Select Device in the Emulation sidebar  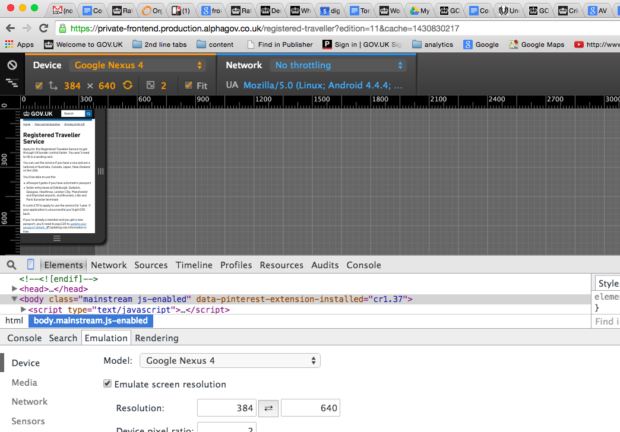[x=25, y=363]
